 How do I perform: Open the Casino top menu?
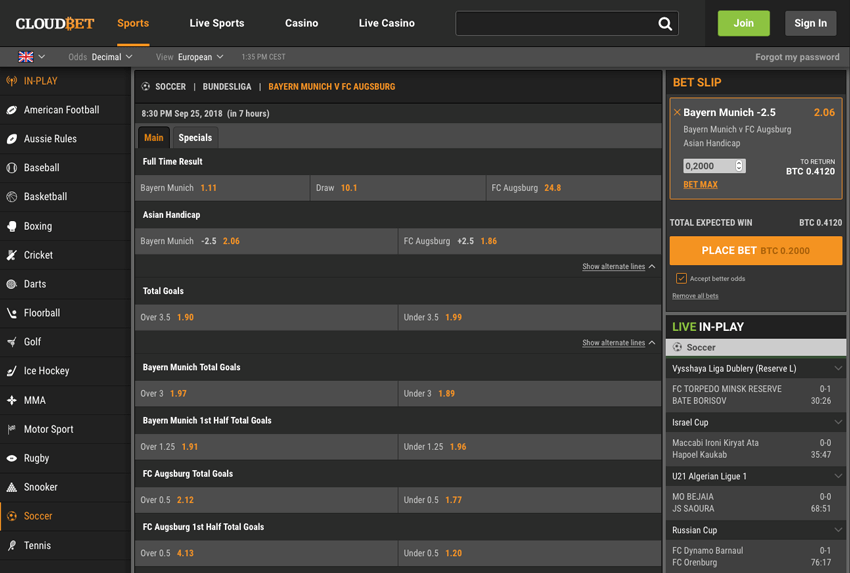tap(301, 23)
